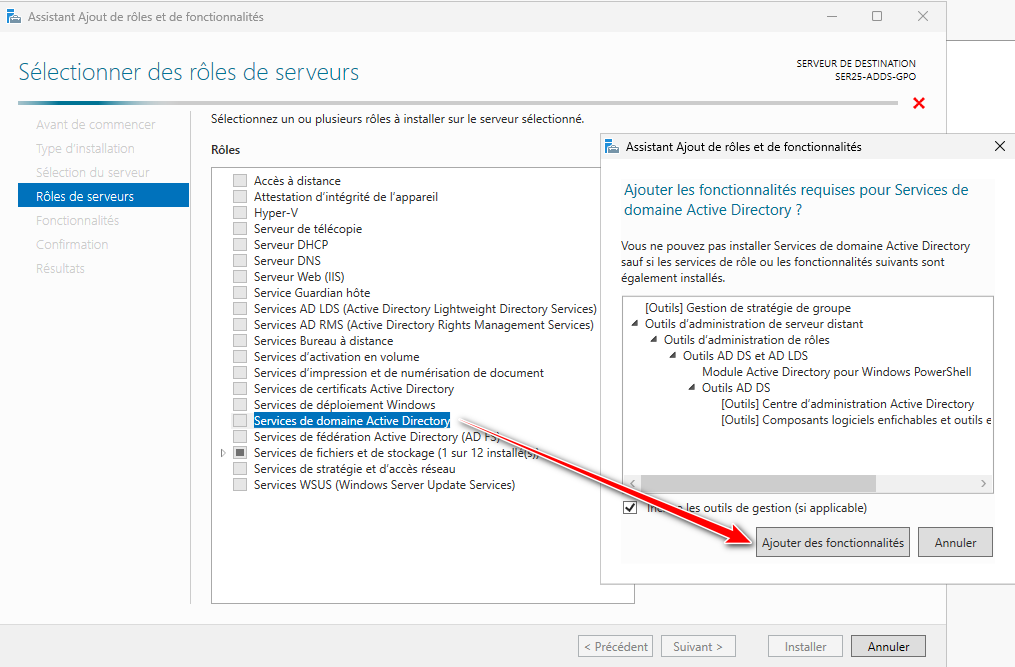The width and height of the screenshot is (1015, 667).
Task: Click the horizontal scrollbar thumb in features list
Action: tap(758, 483)
